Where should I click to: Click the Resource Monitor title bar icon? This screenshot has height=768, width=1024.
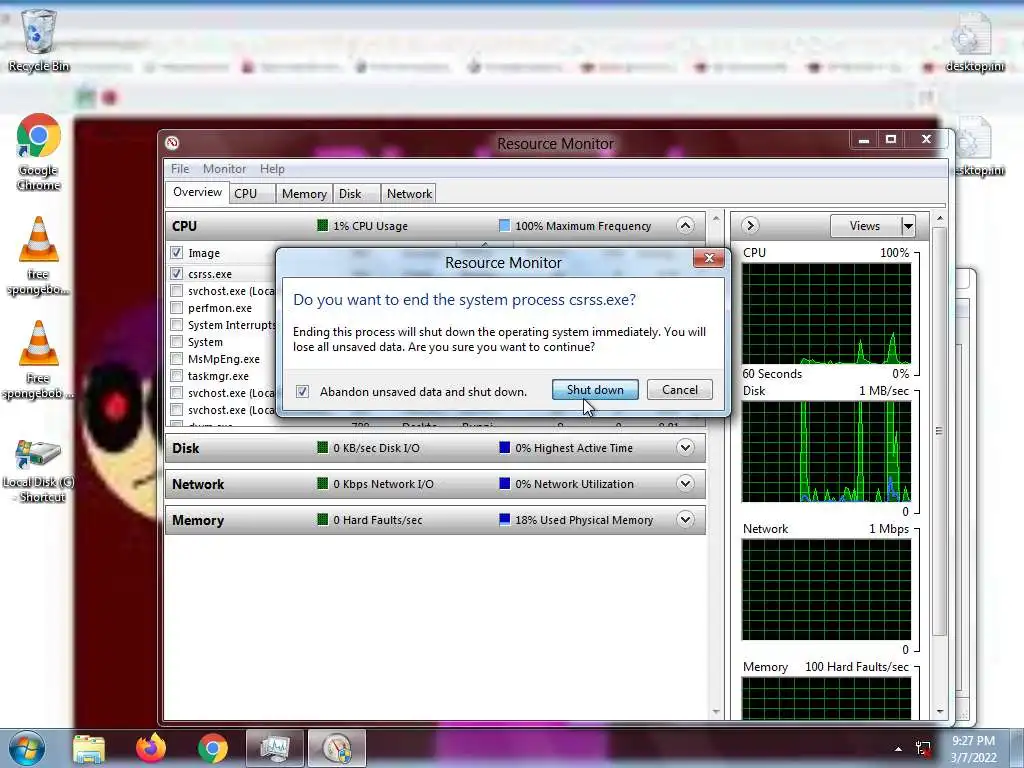[172, 143]
